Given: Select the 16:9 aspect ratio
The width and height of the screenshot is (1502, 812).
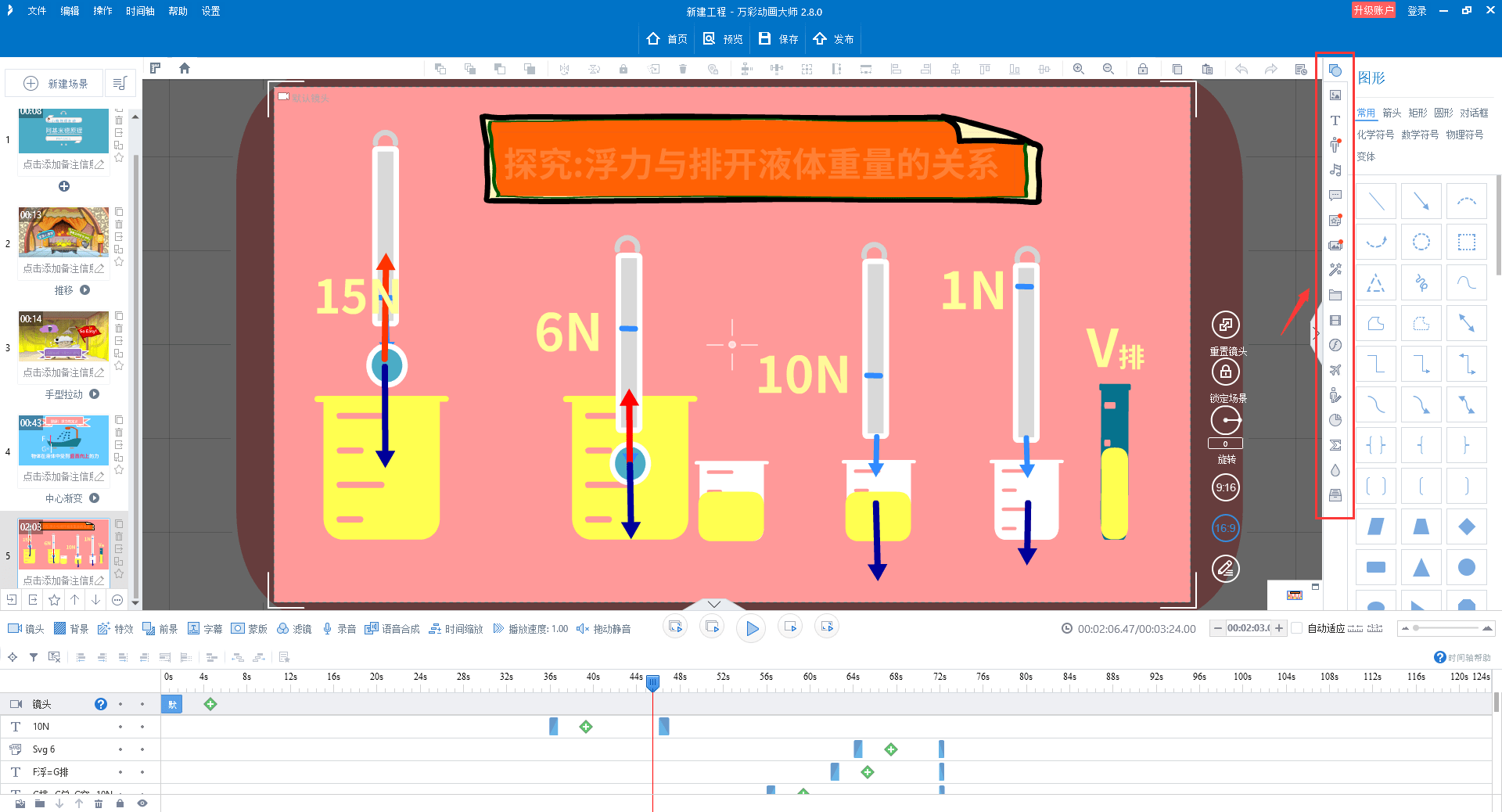Looking at the screenshot, I should point(1226,528).
